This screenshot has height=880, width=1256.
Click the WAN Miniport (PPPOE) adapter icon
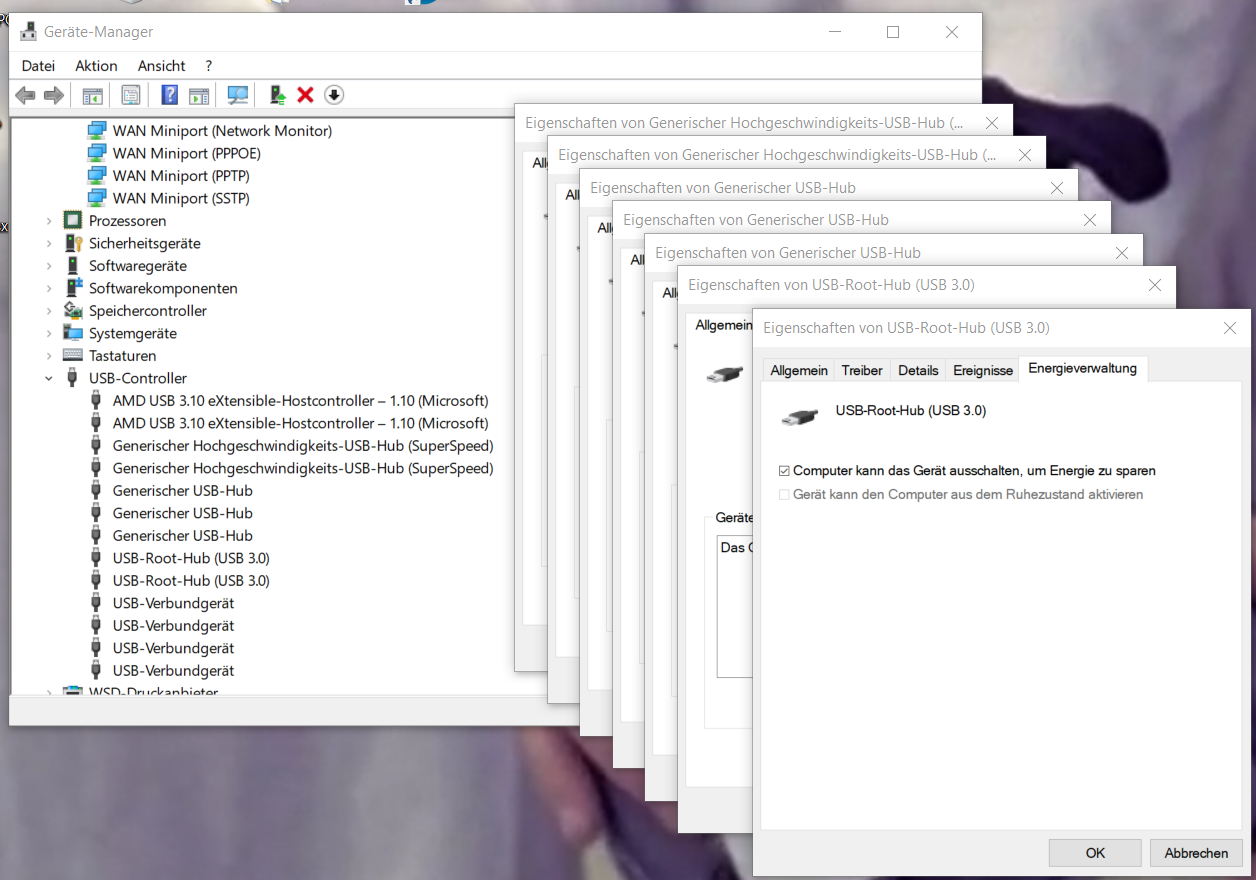[97, 153]
